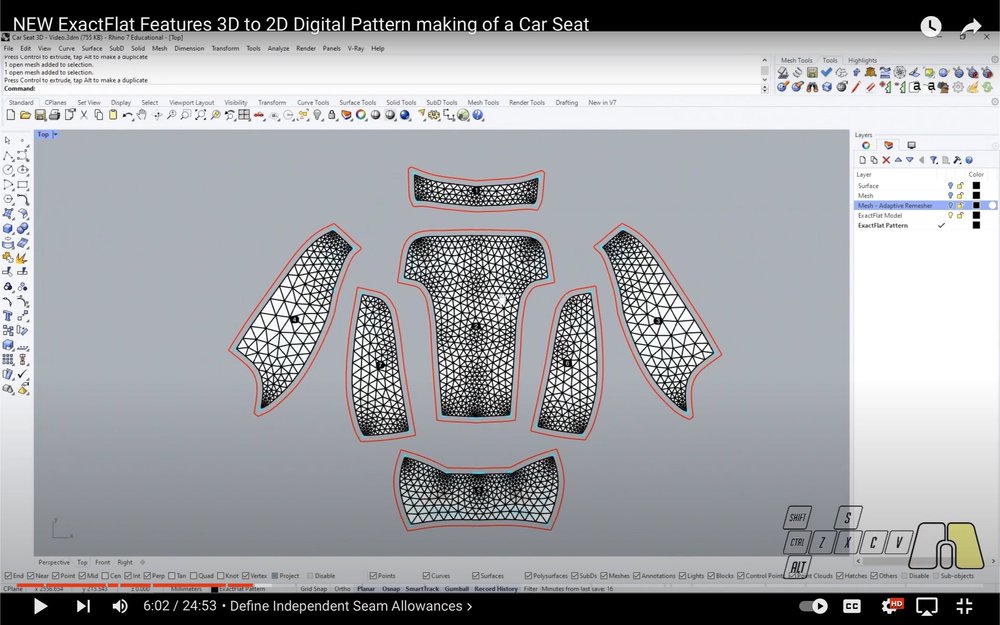
Task: Open the layer tools hammer icon
Action: coord(958,161)
